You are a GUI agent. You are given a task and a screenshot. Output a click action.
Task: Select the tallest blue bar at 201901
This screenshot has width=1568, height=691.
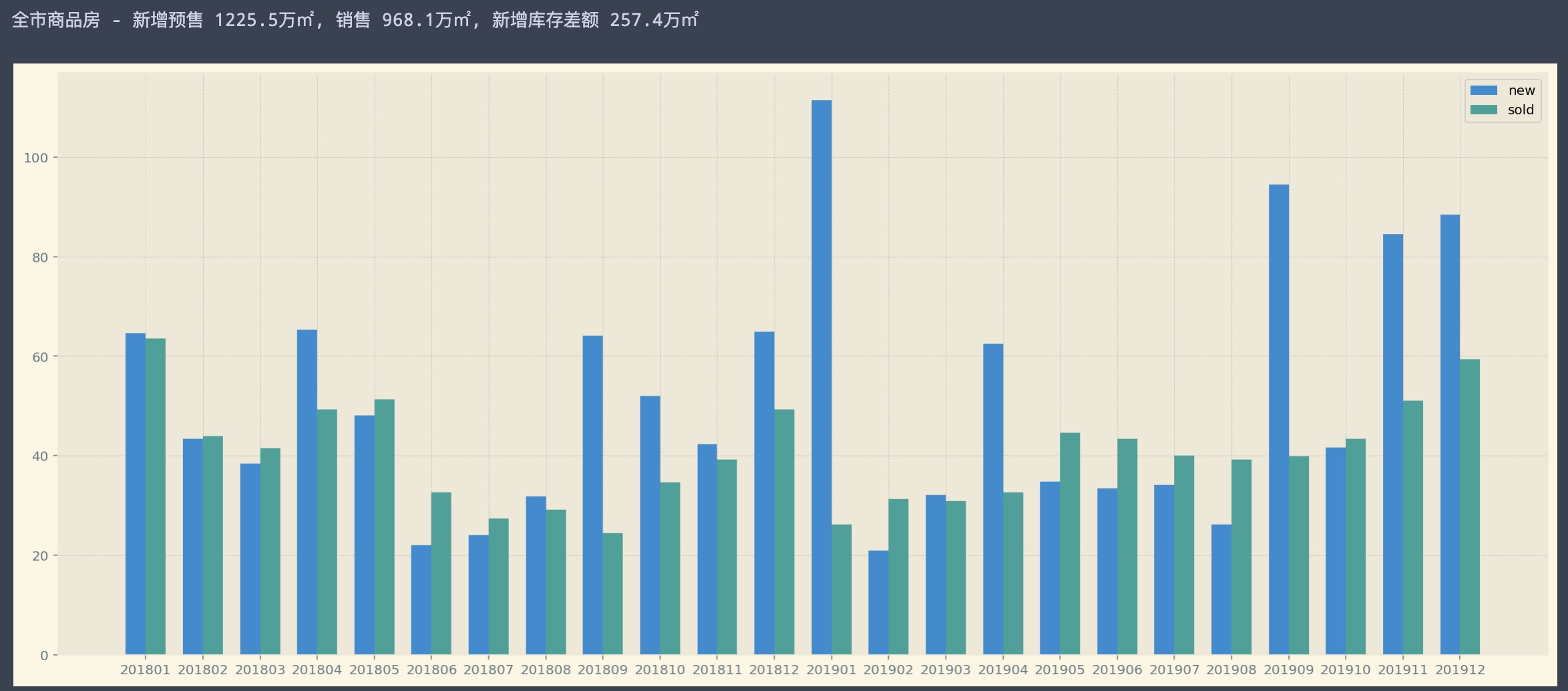pyautogui.click(x=821, y=378)
